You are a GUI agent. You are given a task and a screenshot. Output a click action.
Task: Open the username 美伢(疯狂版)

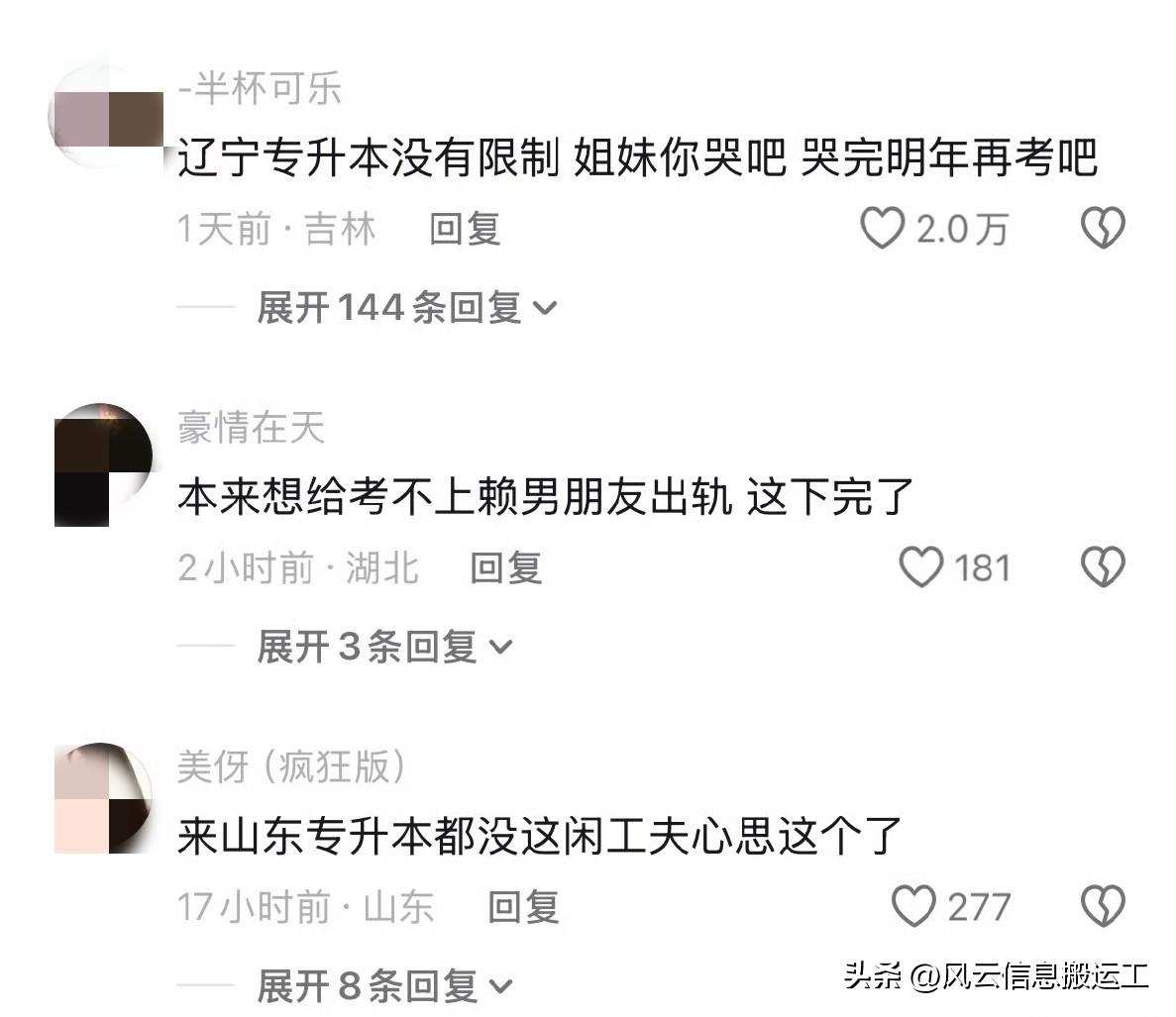[x=291, y=766]
